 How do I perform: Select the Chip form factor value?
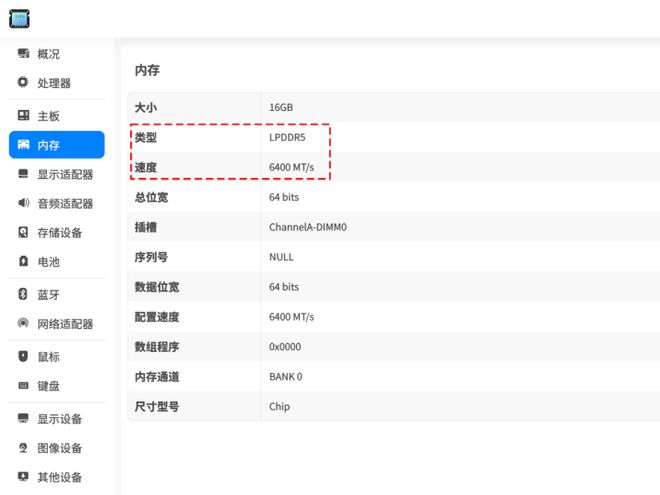click(x=279, y=406)
